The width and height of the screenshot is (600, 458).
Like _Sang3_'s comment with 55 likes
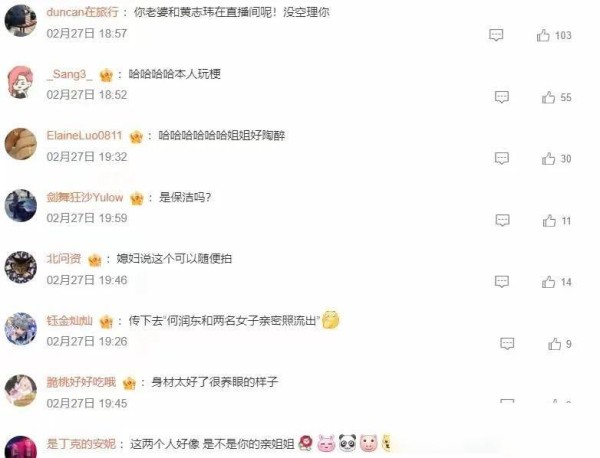pos(548,97)
